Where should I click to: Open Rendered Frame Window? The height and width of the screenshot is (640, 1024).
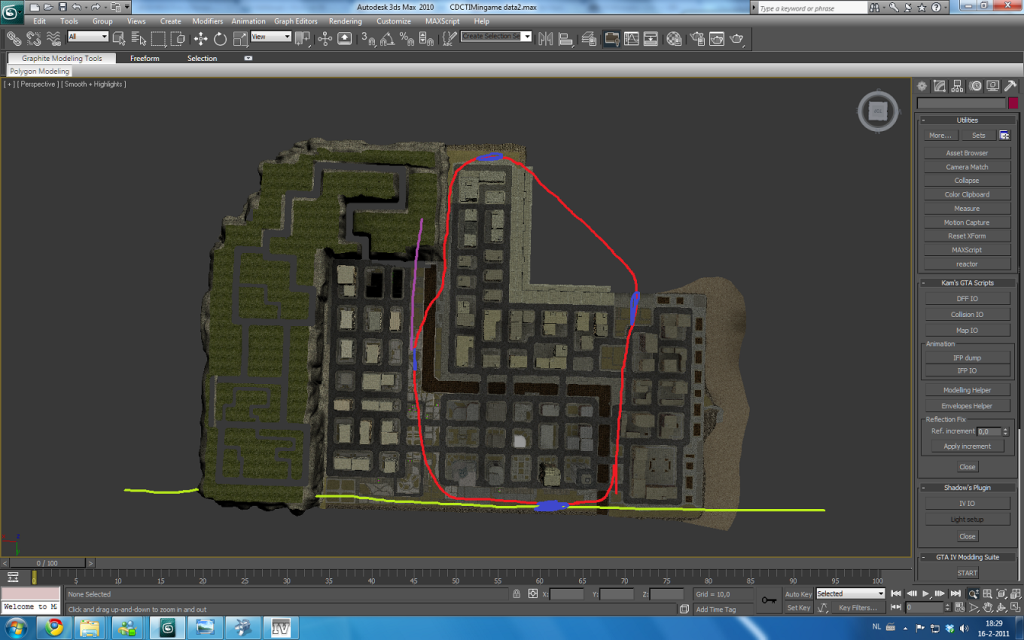(717, 39)
